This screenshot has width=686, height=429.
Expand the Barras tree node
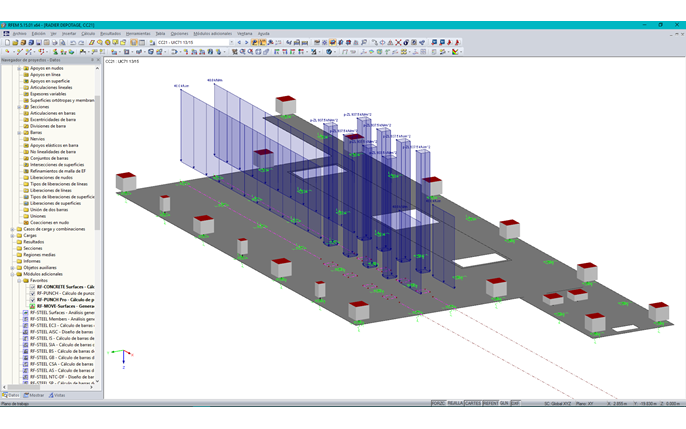tap(19, 133)
